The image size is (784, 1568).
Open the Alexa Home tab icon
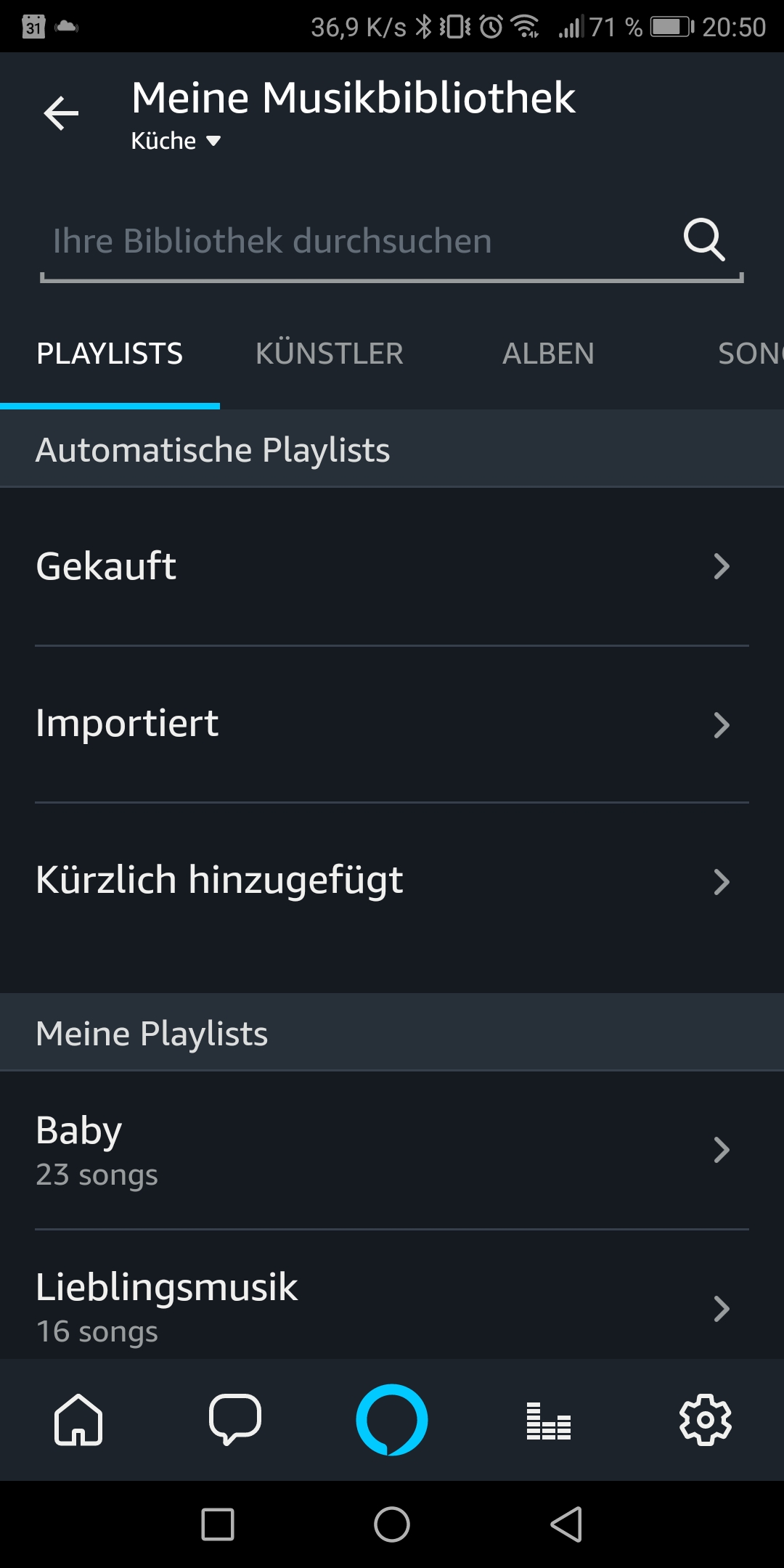pos(78,1419)
